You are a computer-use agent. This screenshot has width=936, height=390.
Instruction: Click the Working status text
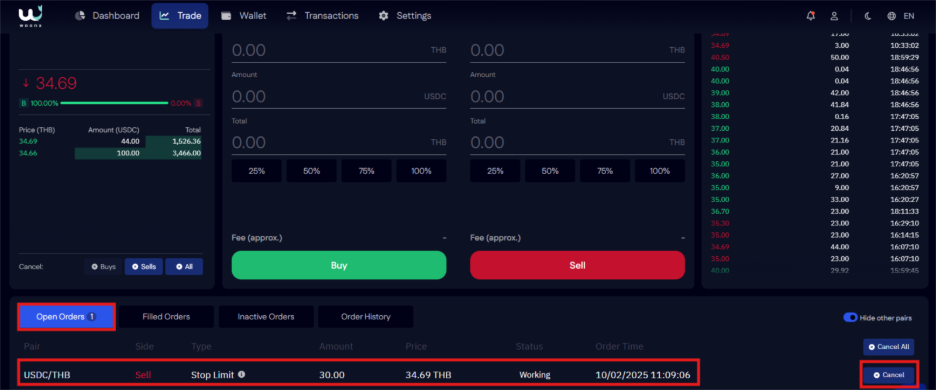(x=534, y=375)
